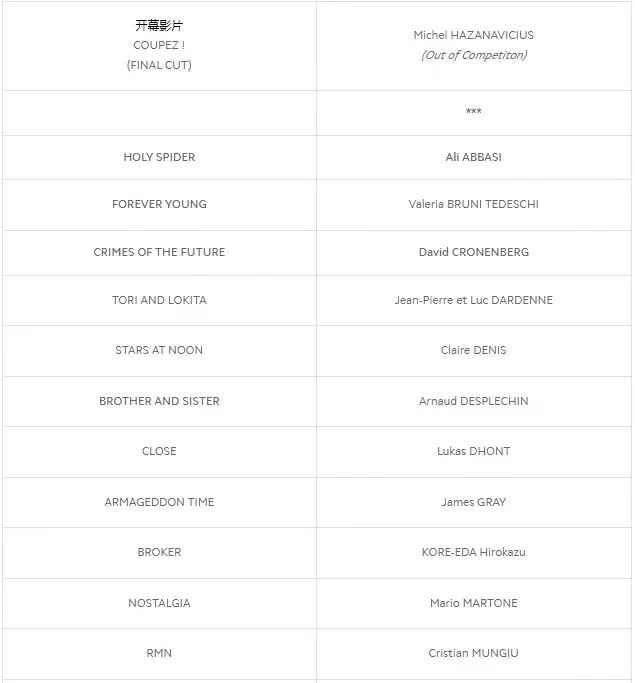Click the TORI AND LOKITA entry
635x683 pixels.
point(159,300)
